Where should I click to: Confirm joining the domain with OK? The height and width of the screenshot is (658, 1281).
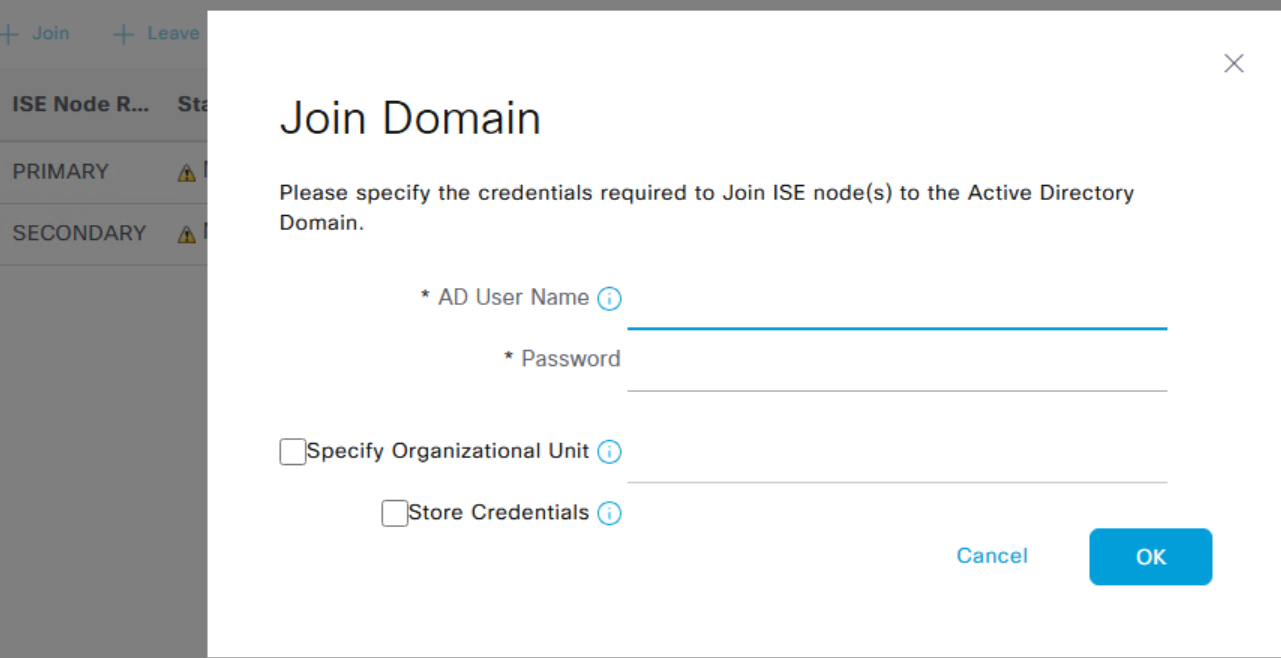pos(1150,556)
